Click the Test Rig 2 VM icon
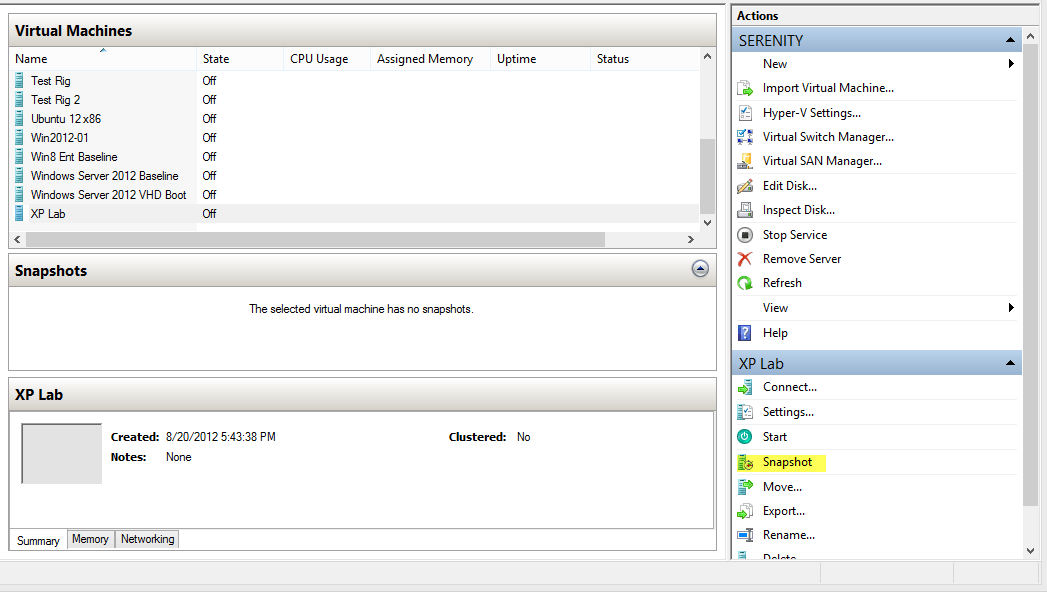 [19, 99]
